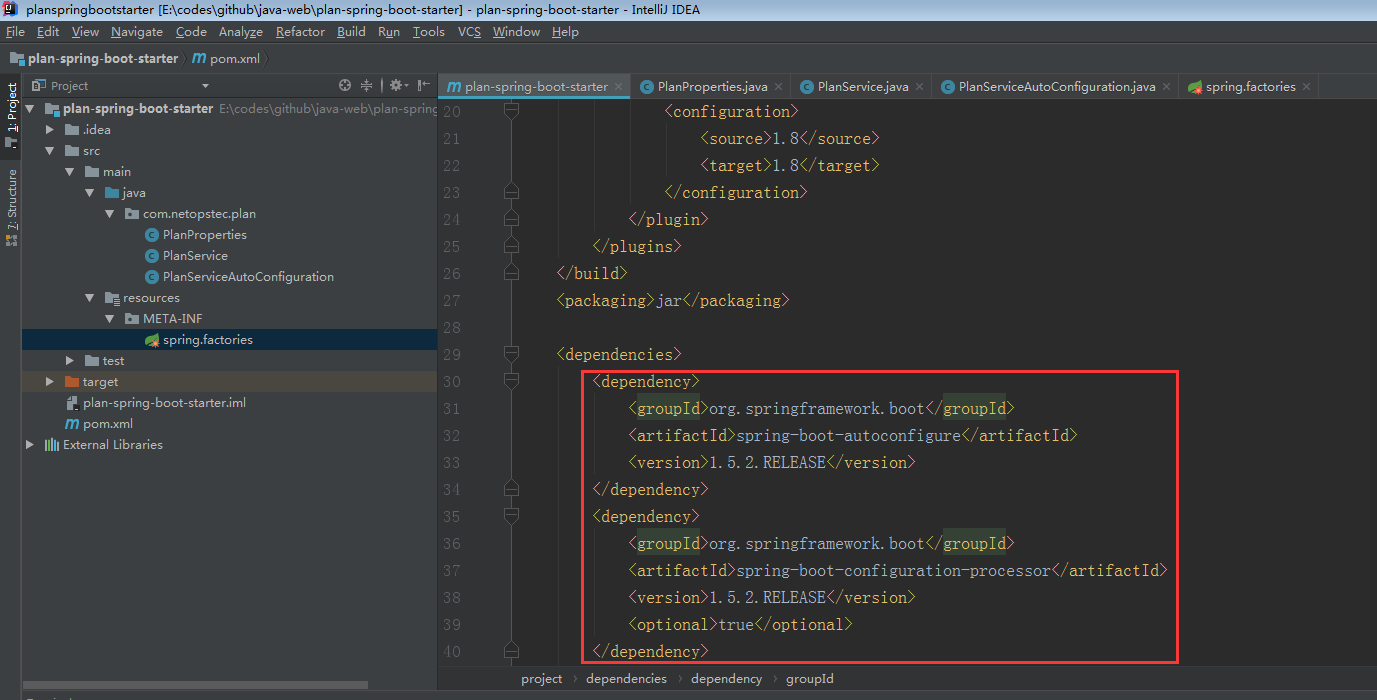The image size is (1377, 700).
Task: Hide the Project tool window panel
Action: [421, 85]
